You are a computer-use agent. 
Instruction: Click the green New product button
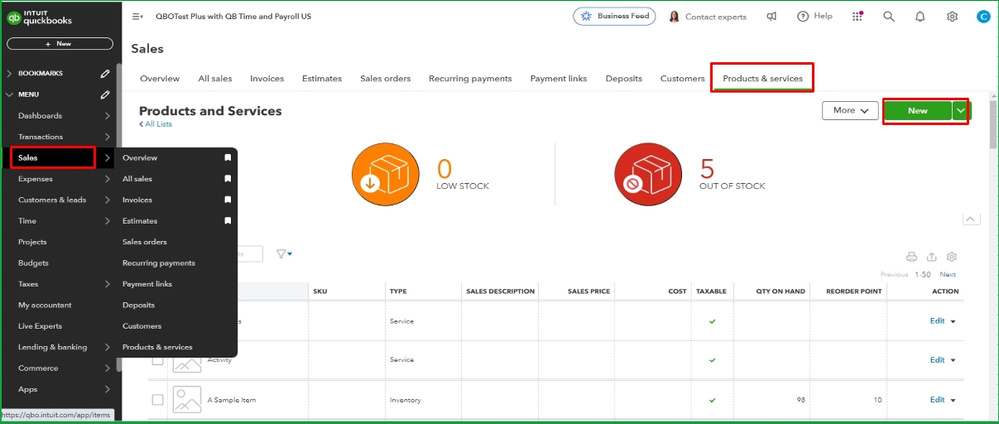click(x=917, y=110)
